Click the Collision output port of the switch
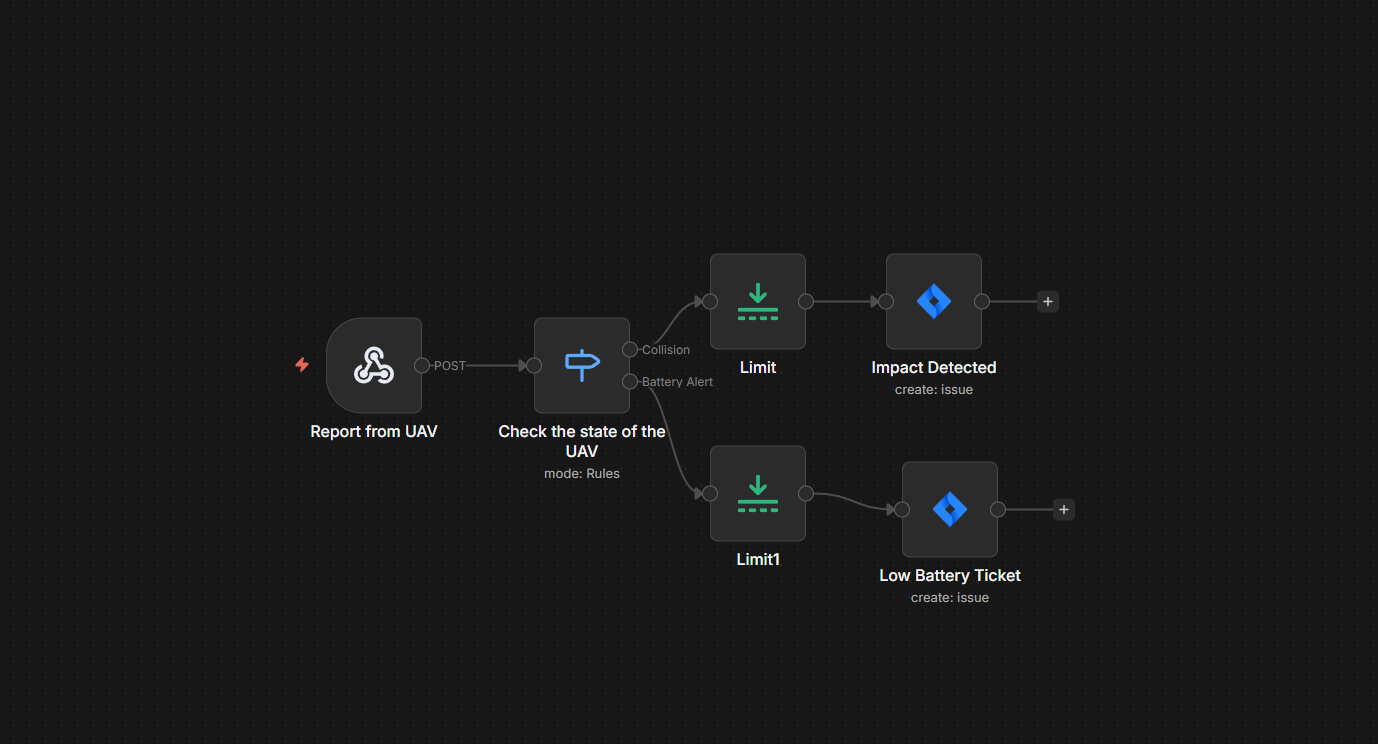The width and height of the screenshot is (1378, 744). coord(630,349)
